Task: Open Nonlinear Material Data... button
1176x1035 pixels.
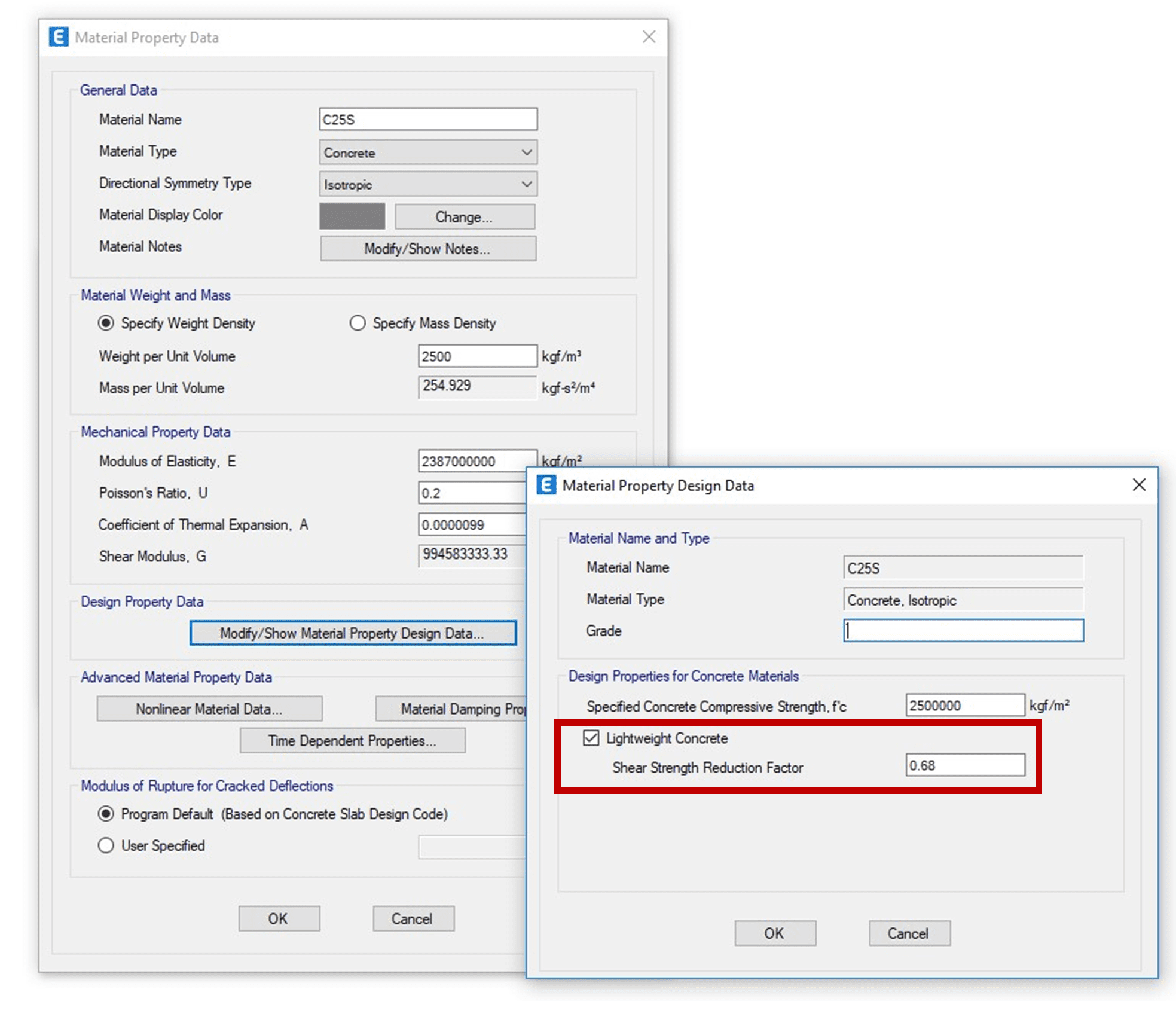Action: click(209, 709)
